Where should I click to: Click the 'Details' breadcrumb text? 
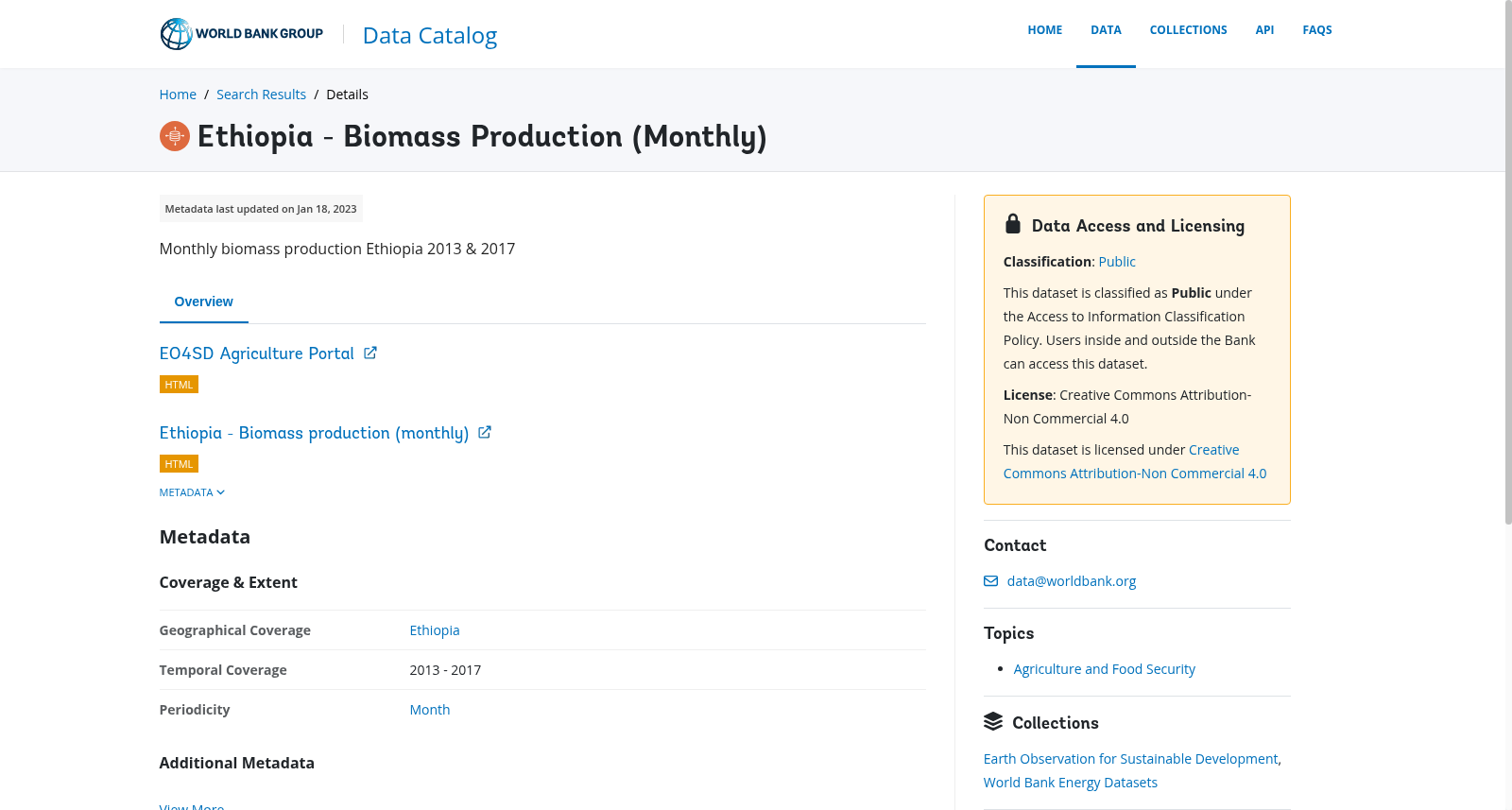[347, 95]
